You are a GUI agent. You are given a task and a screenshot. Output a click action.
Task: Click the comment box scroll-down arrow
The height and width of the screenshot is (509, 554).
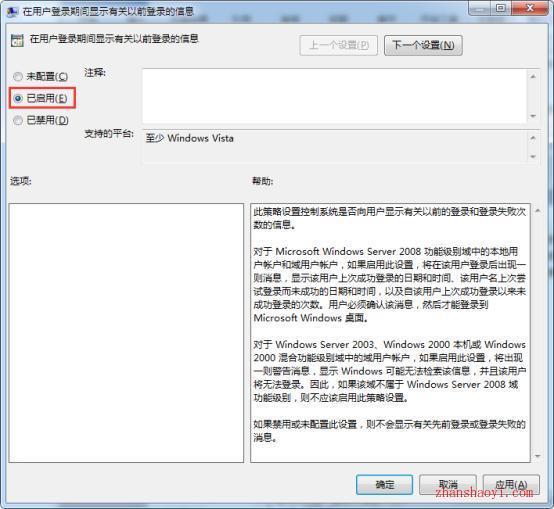click(x=533, y=116)
